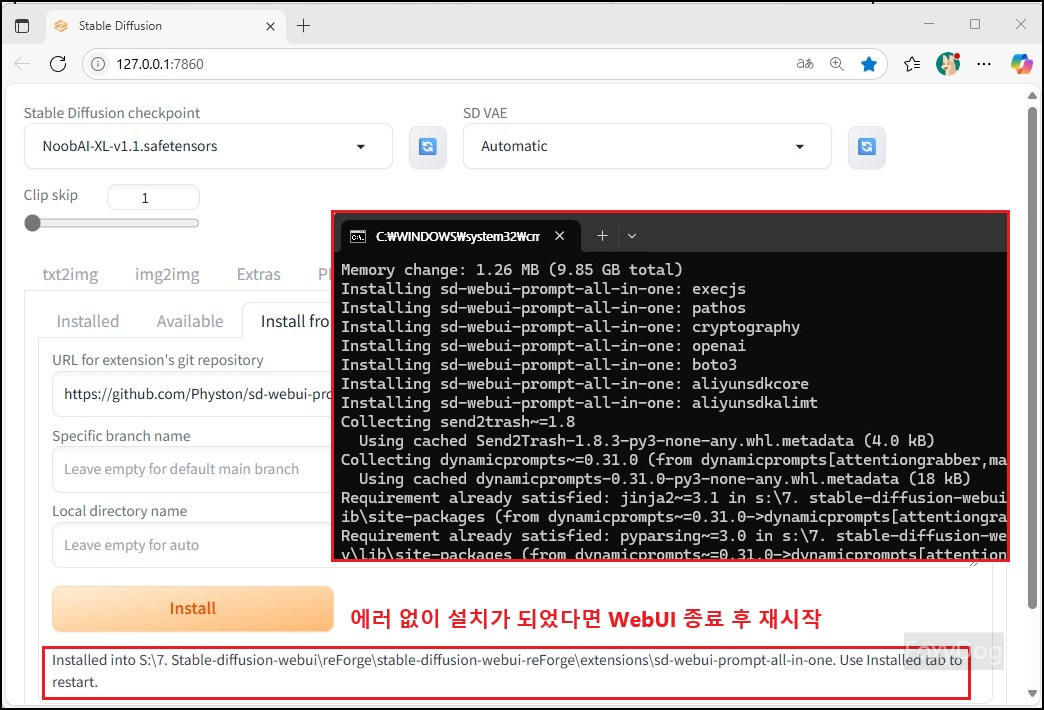The width and height of the screenshot is (1044, 710).
Task: Open the Copilot sidebar
Action: [x=1021, y=64]
